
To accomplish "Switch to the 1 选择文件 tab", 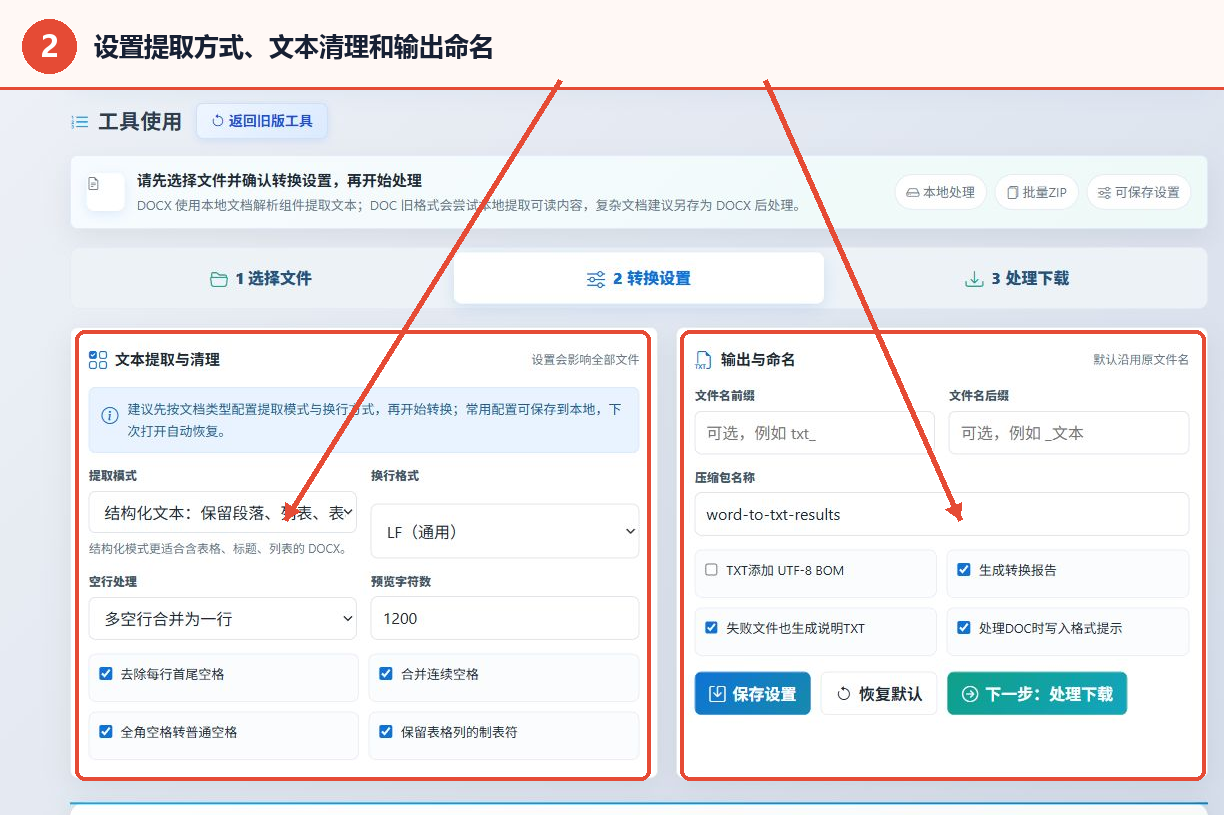I will point(262,279).
